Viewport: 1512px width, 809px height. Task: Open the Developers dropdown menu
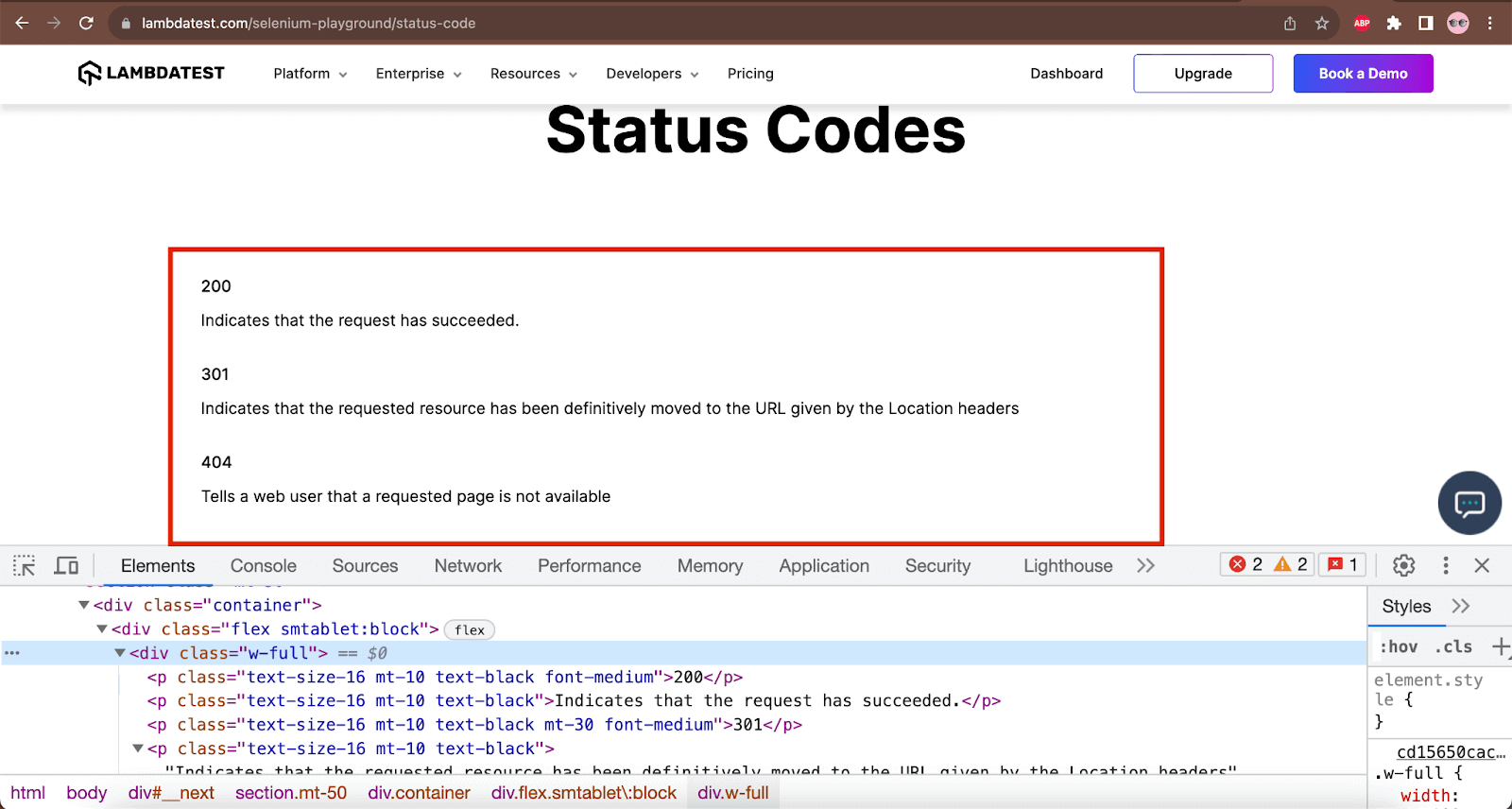652,74
